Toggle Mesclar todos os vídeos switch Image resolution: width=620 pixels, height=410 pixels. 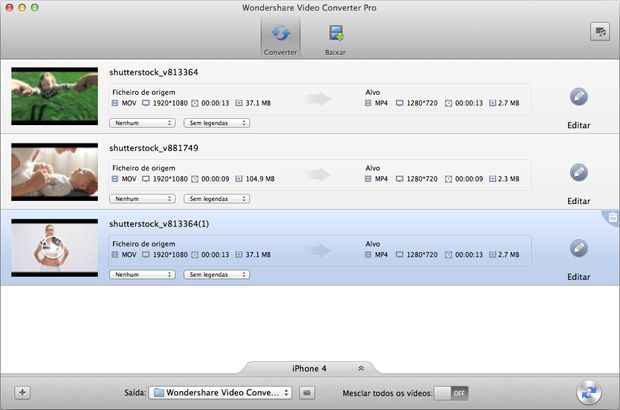click(x=451, y=393)
